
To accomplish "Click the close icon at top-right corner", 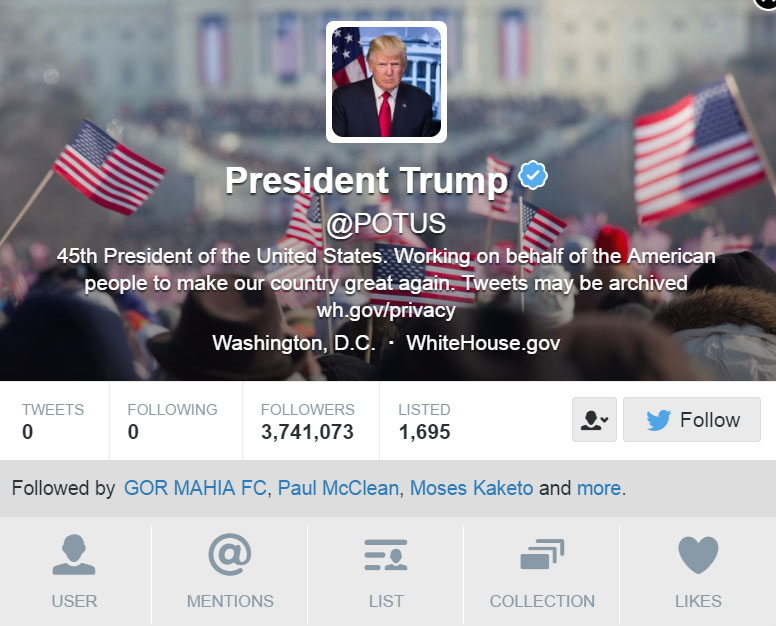I will (768, 4).
